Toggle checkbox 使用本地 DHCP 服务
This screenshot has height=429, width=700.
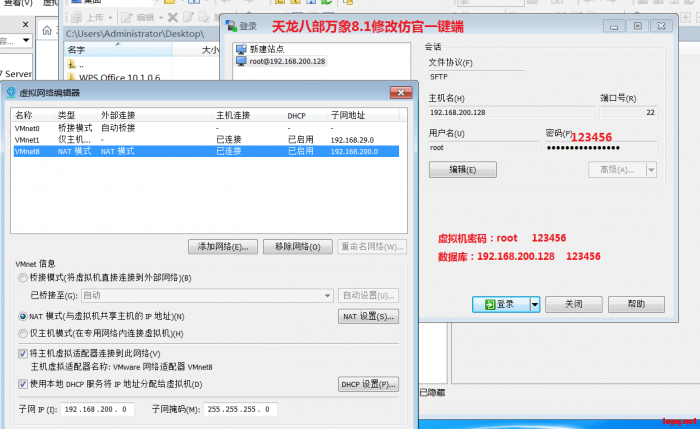tap(23, 384)
